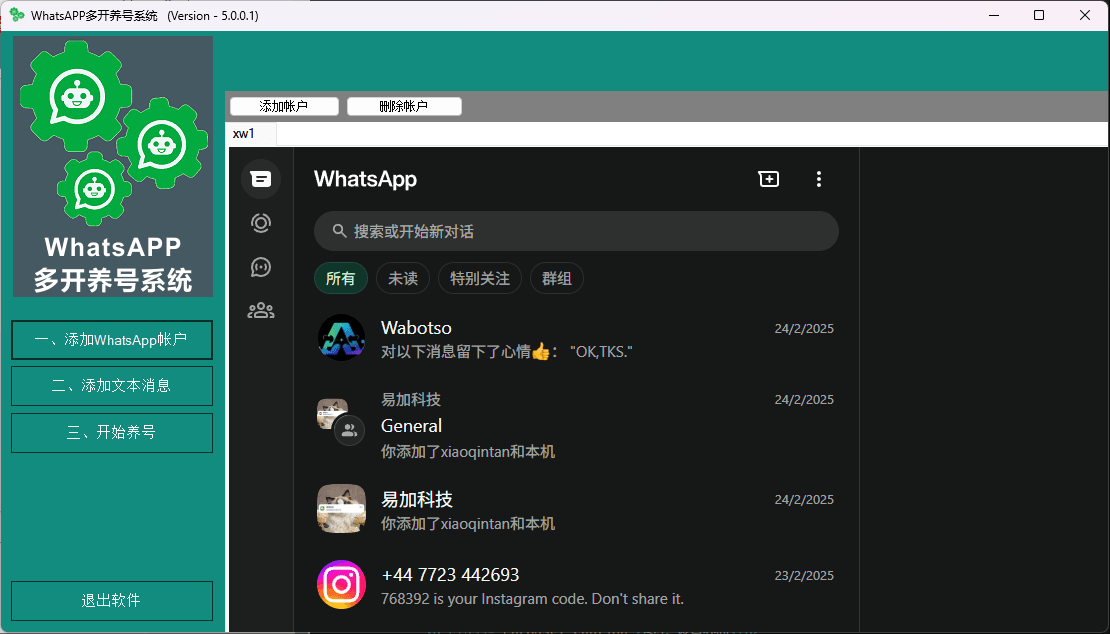Select 三、开始养号 in left menu
1110x634 pixels.
click(112, 432)
